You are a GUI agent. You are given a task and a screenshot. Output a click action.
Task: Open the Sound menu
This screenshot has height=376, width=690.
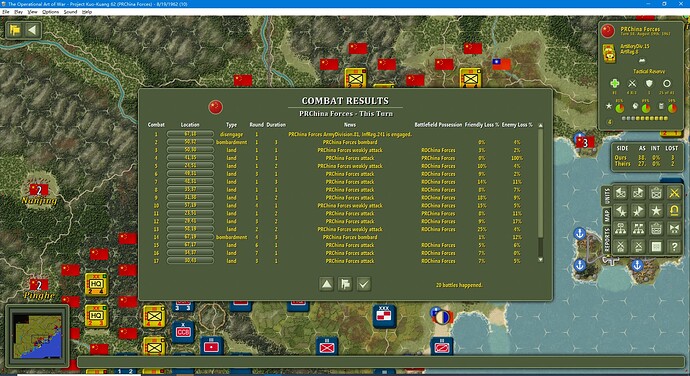pos(70,12)
